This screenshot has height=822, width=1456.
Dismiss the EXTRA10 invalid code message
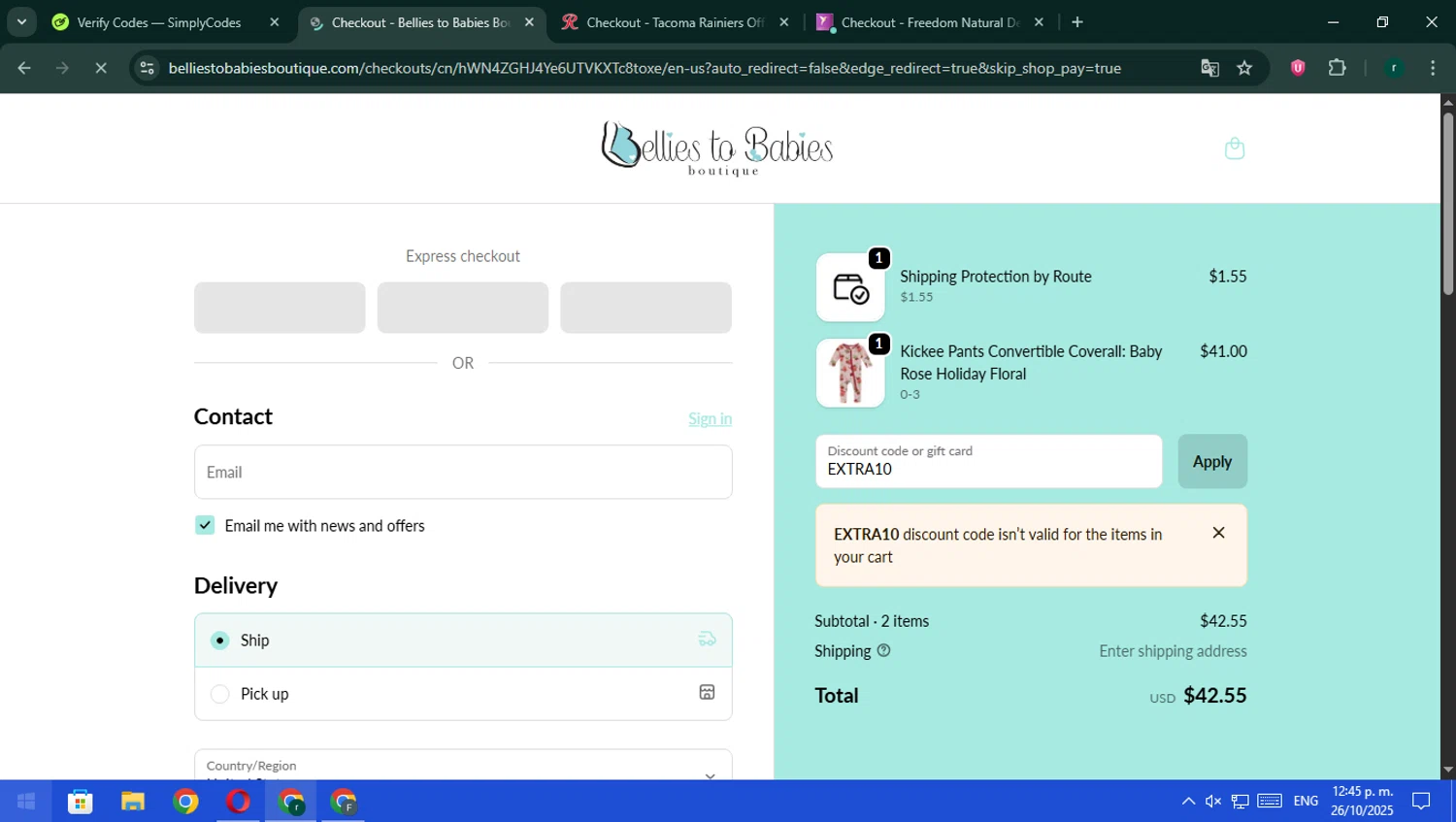(x=1218, y=533)
